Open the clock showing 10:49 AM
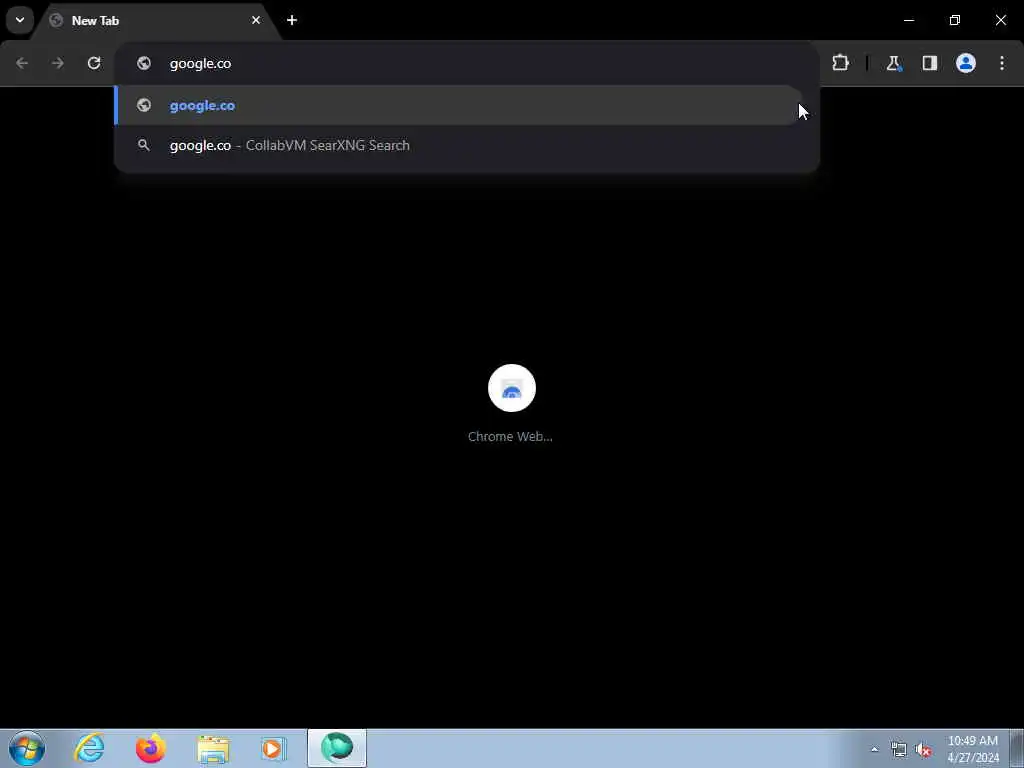This screenshot has height=768, width=1024. click(973, 749)
